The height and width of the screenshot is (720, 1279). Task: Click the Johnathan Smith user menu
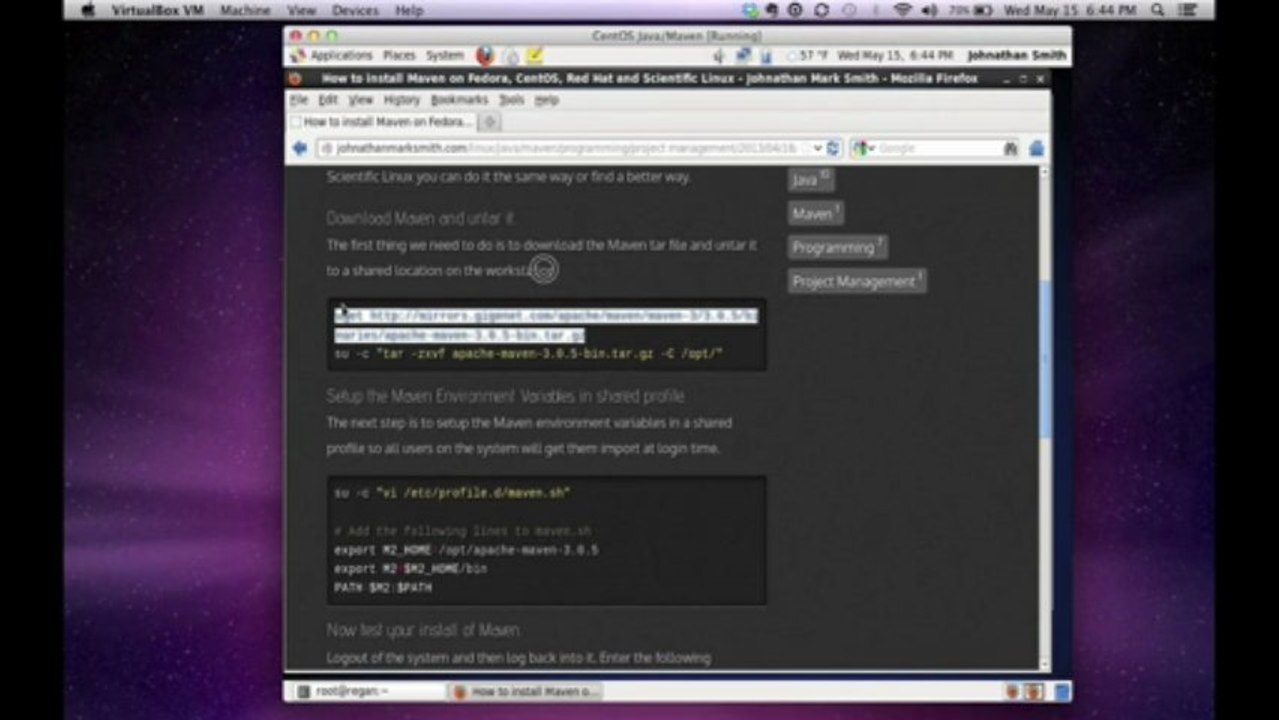click(1016, 56)
